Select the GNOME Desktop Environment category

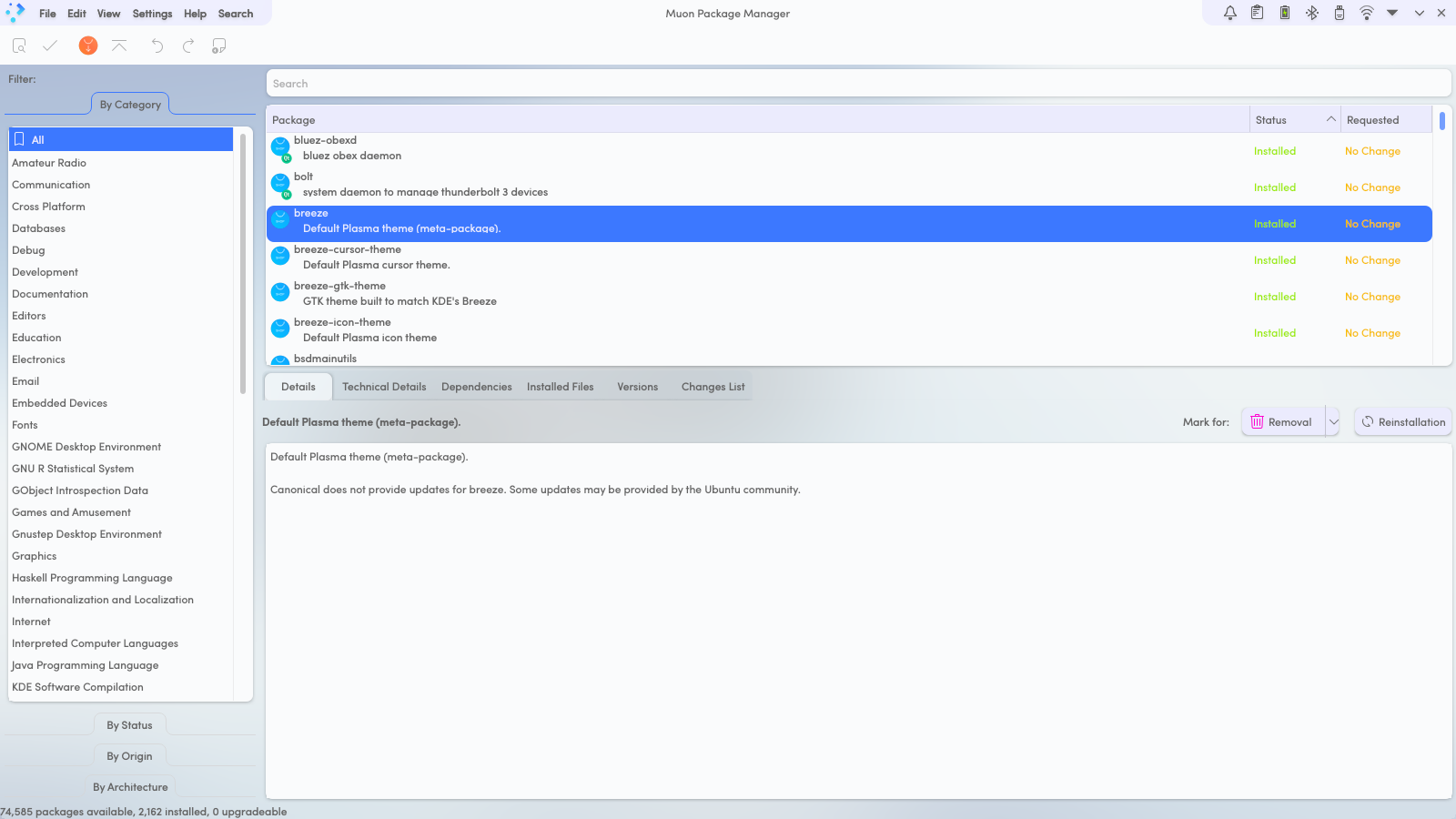pos(121,447)
